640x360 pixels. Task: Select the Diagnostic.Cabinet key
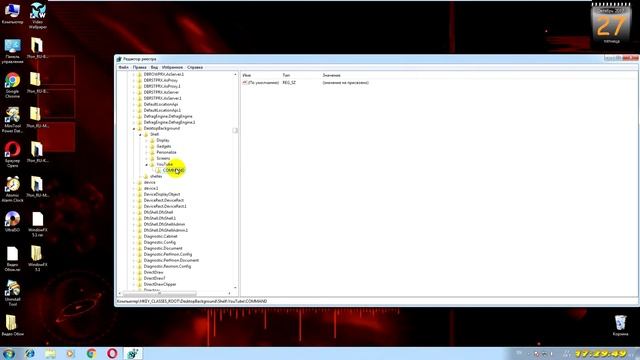[160, 236]
